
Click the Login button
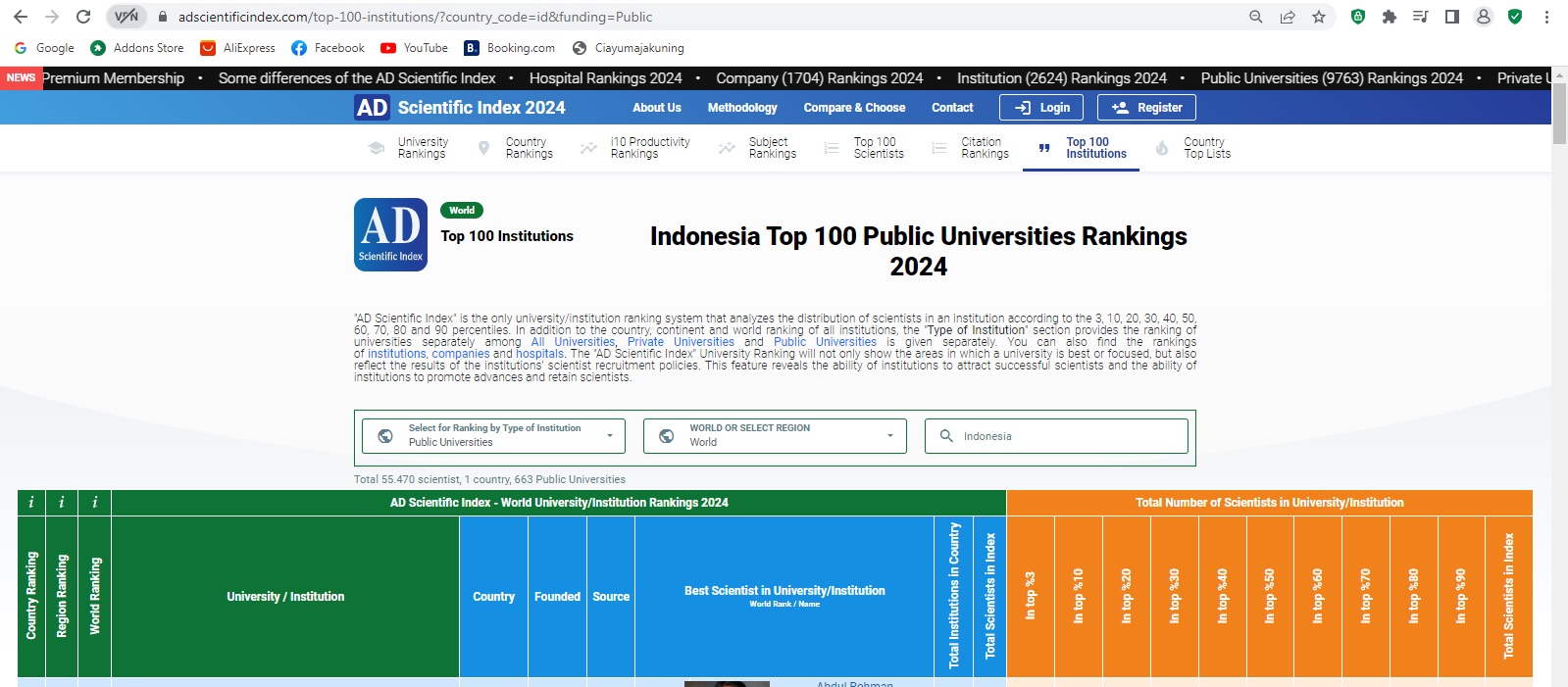[1041, 108]
